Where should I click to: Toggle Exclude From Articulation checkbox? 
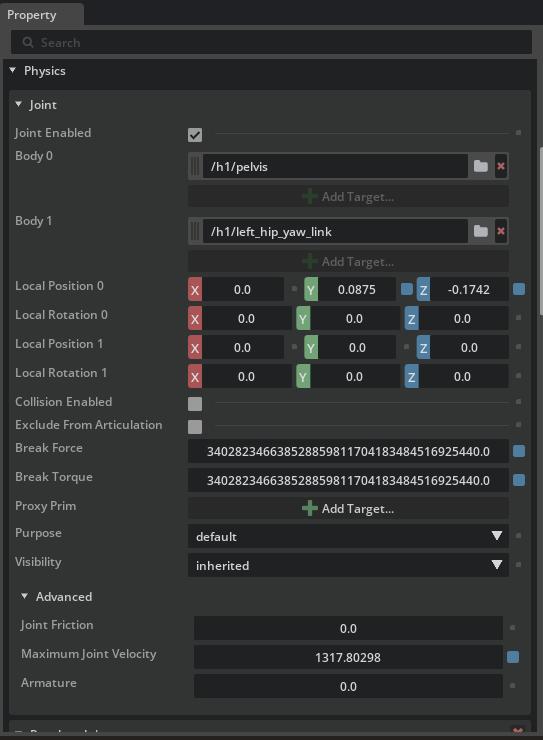195,427
